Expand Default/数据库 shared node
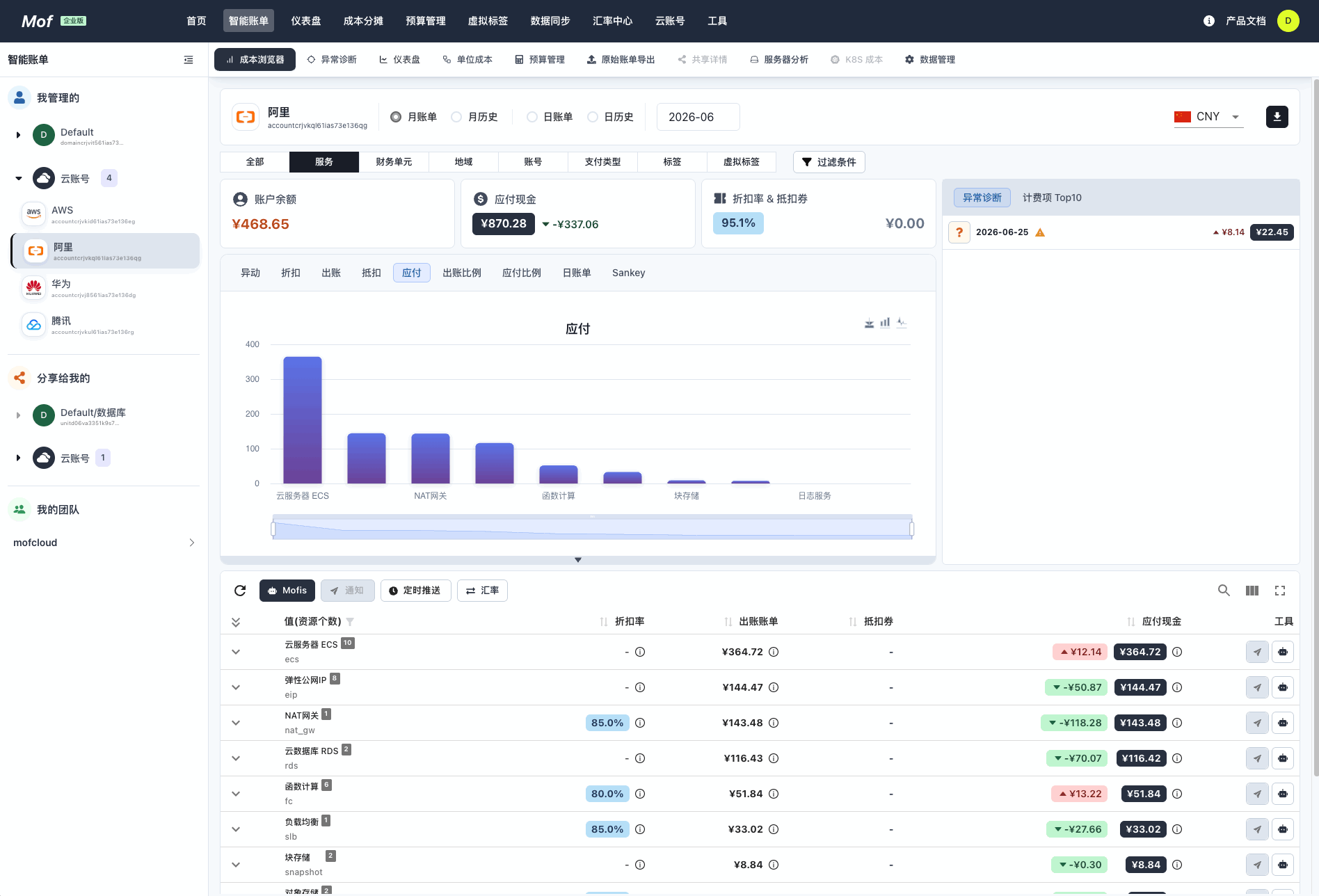 coord(18,415)
